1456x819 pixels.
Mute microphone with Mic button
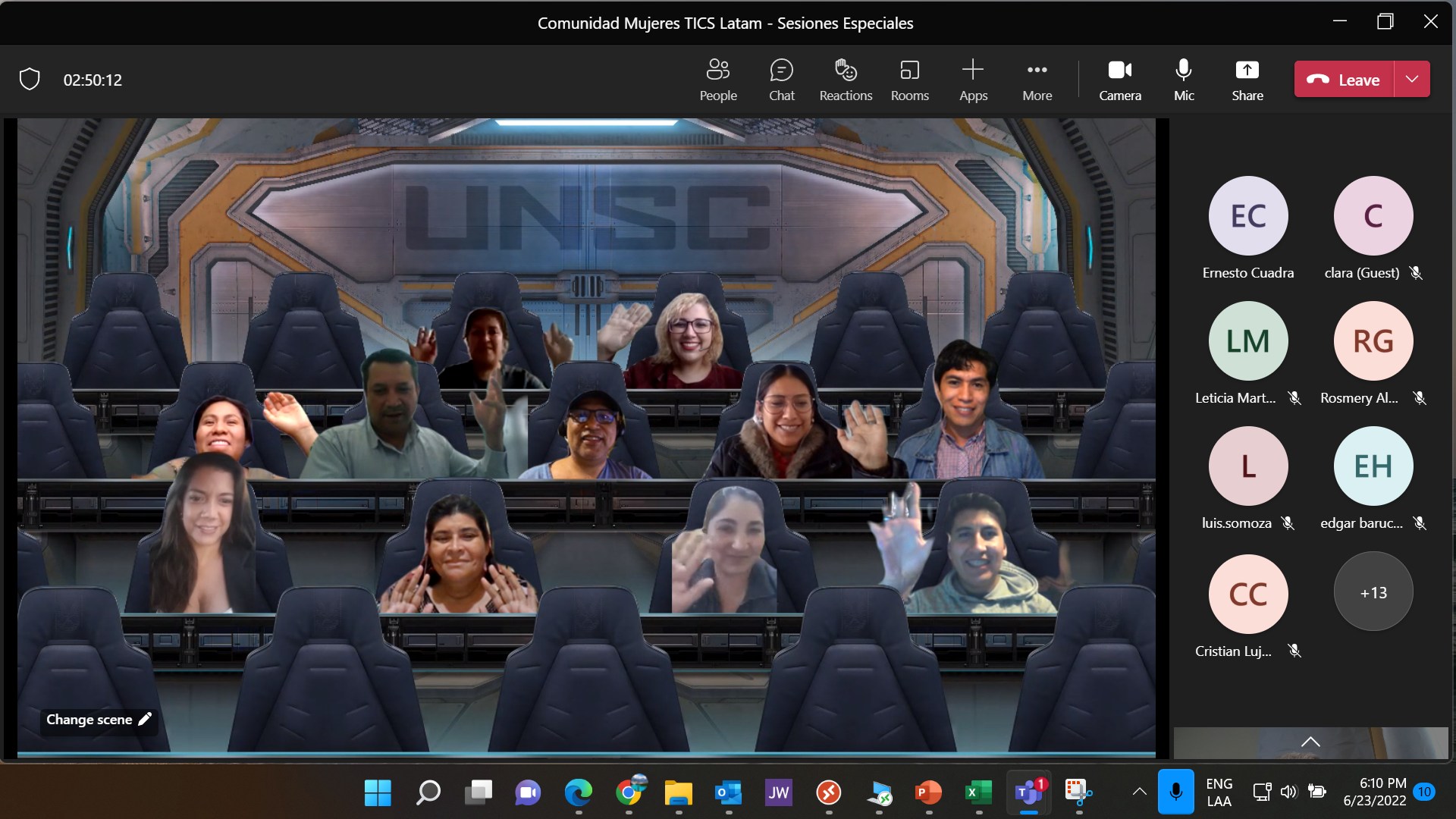(1183, 80)
